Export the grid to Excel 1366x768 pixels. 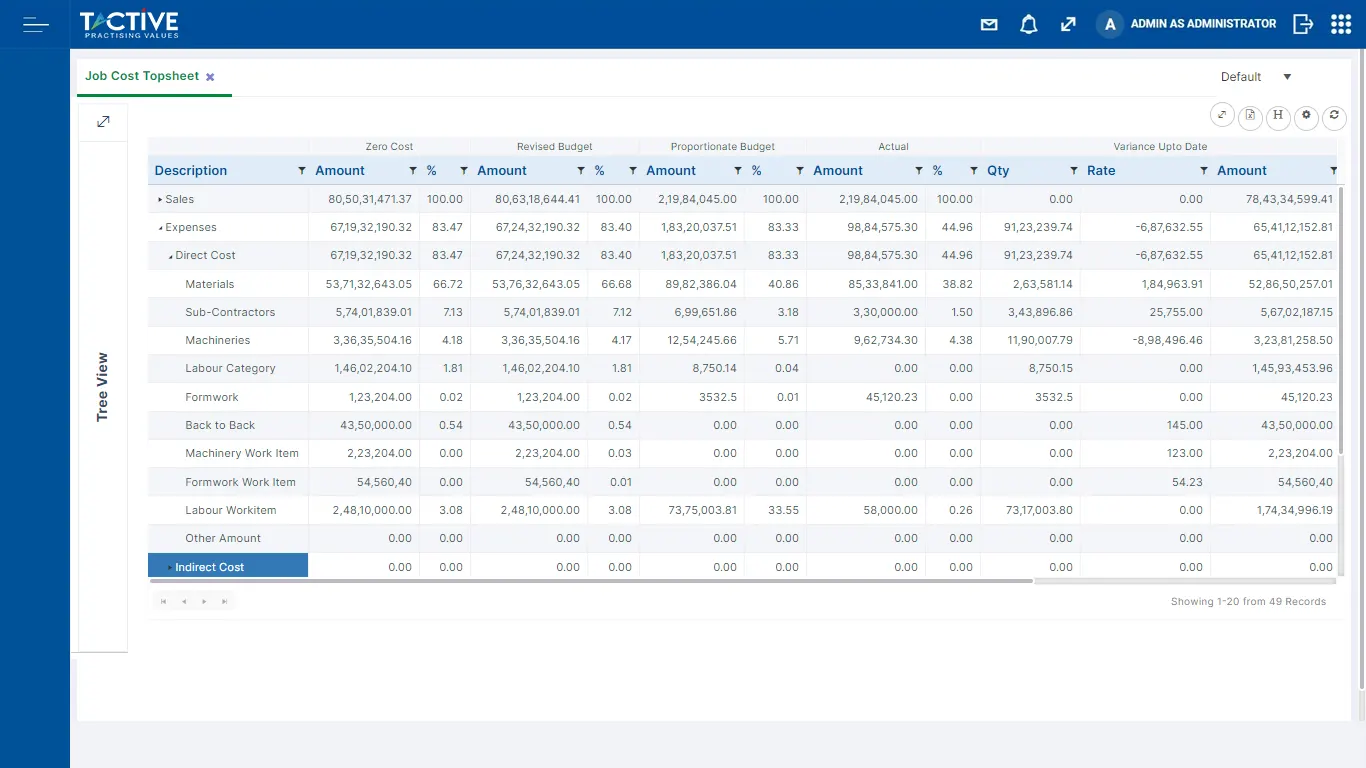click(x=1250, y=117)
